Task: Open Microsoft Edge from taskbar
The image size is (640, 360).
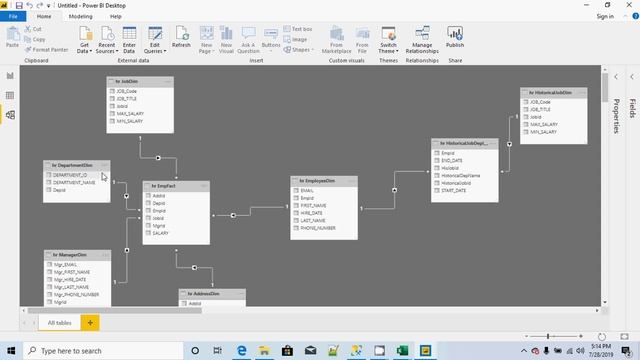Action: [242, 351]
